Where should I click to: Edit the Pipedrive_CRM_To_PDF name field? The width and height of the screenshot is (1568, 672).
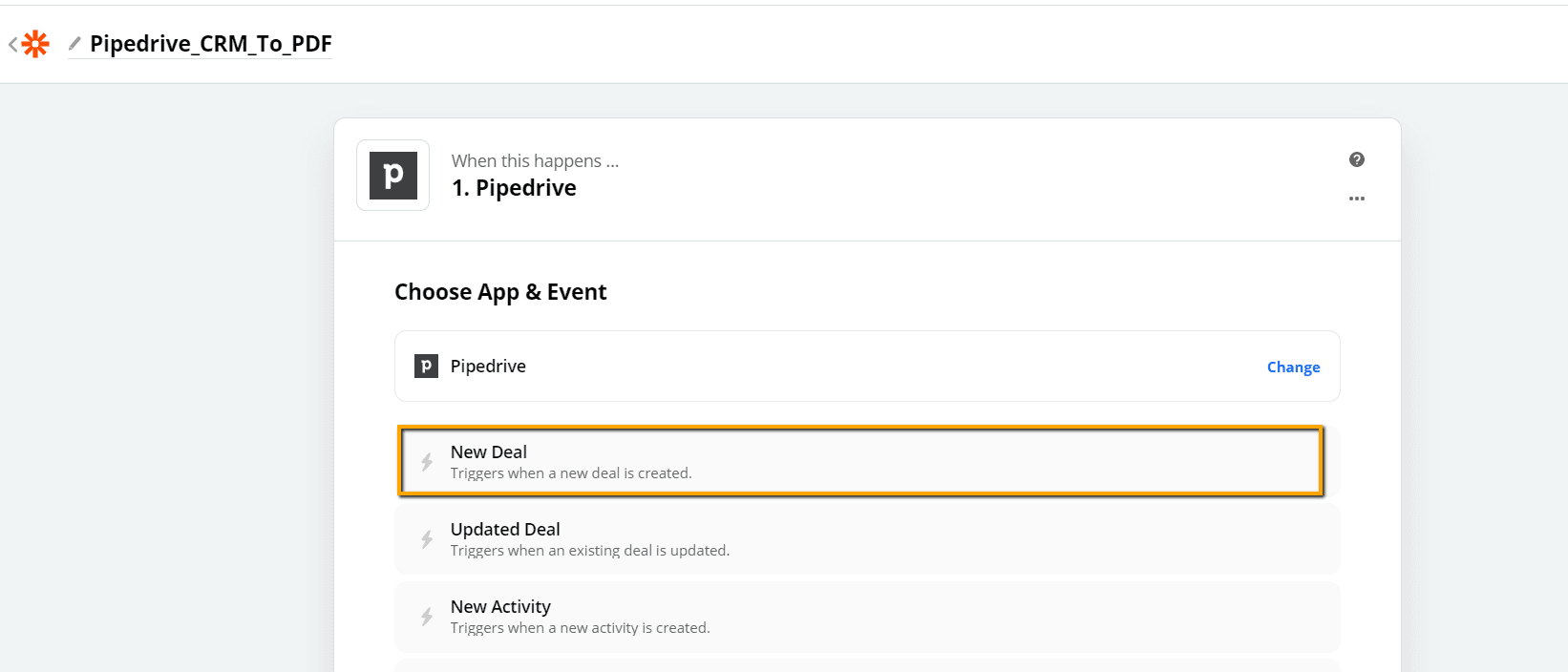tap(210, 44)
